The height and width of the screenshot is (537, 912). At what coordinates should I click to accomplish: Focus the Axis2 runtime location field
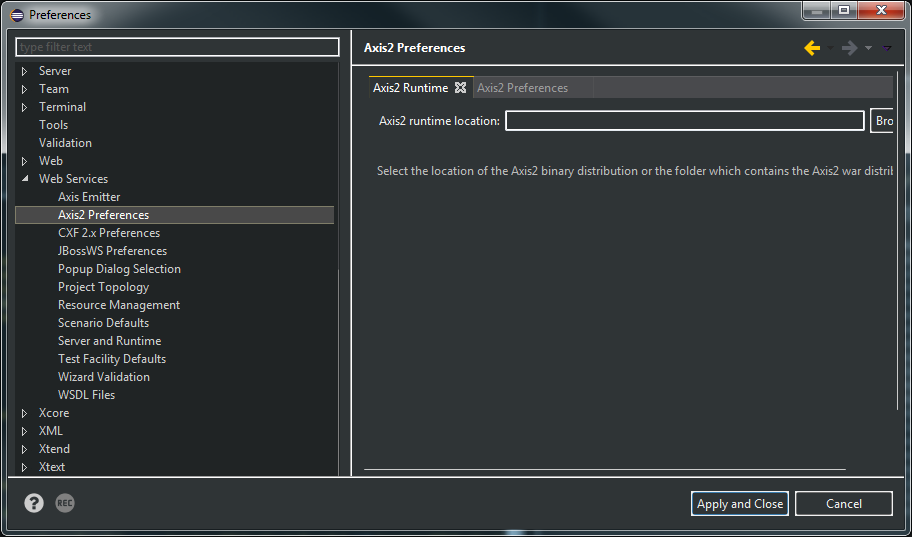click(x=685, y=121)
